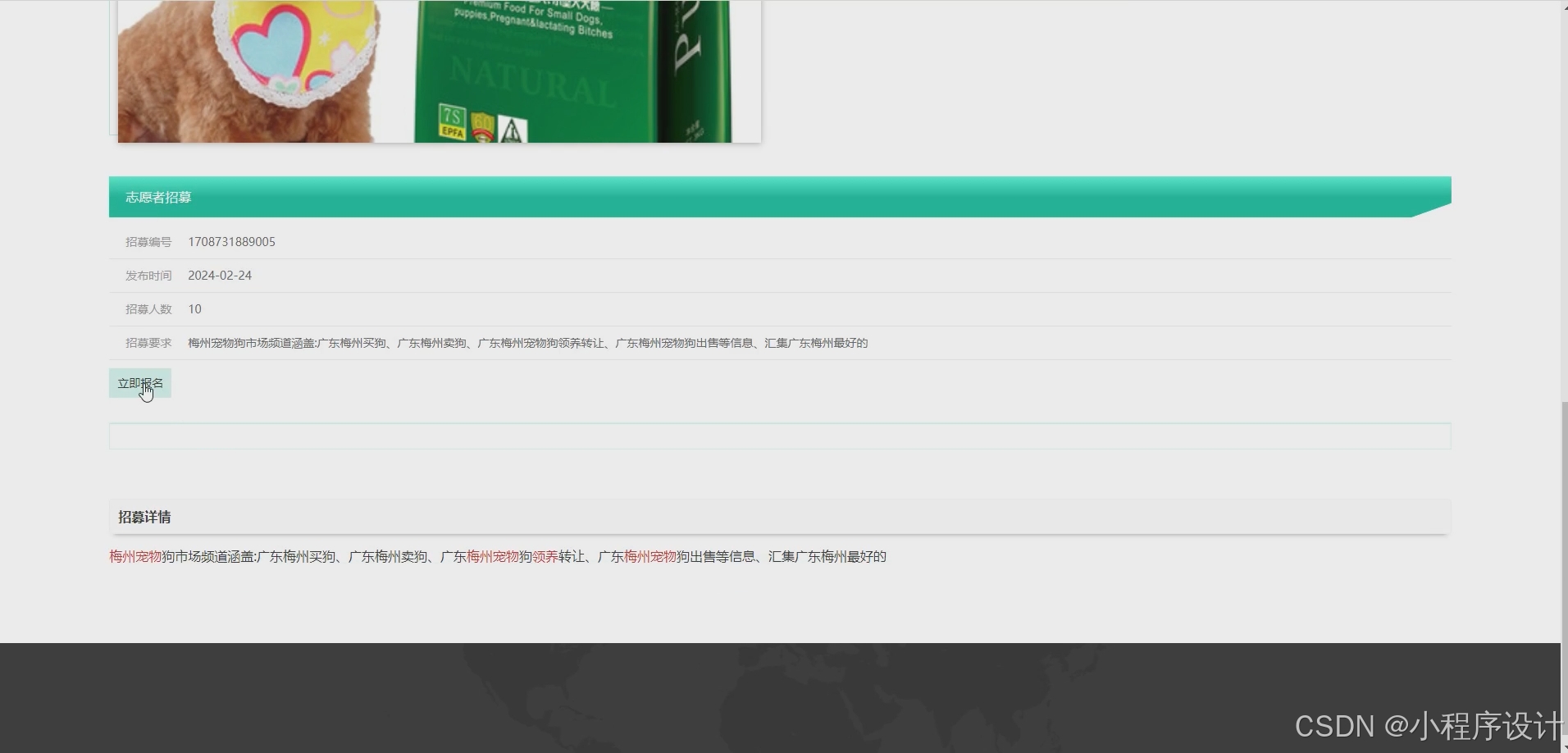Click the CSDN @小程序设计 watermark
Screen dimensions: 1568x753
[1428, 726]
